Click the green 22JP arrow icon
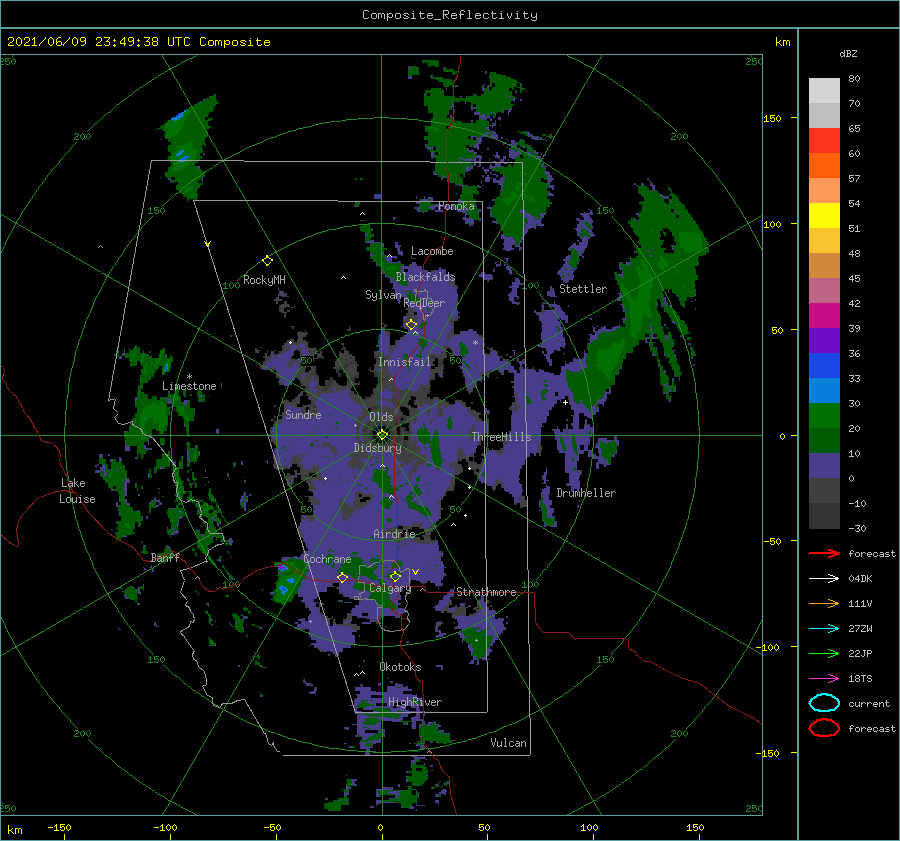Viewport: 900px width, 841px height. pos(824,653)
